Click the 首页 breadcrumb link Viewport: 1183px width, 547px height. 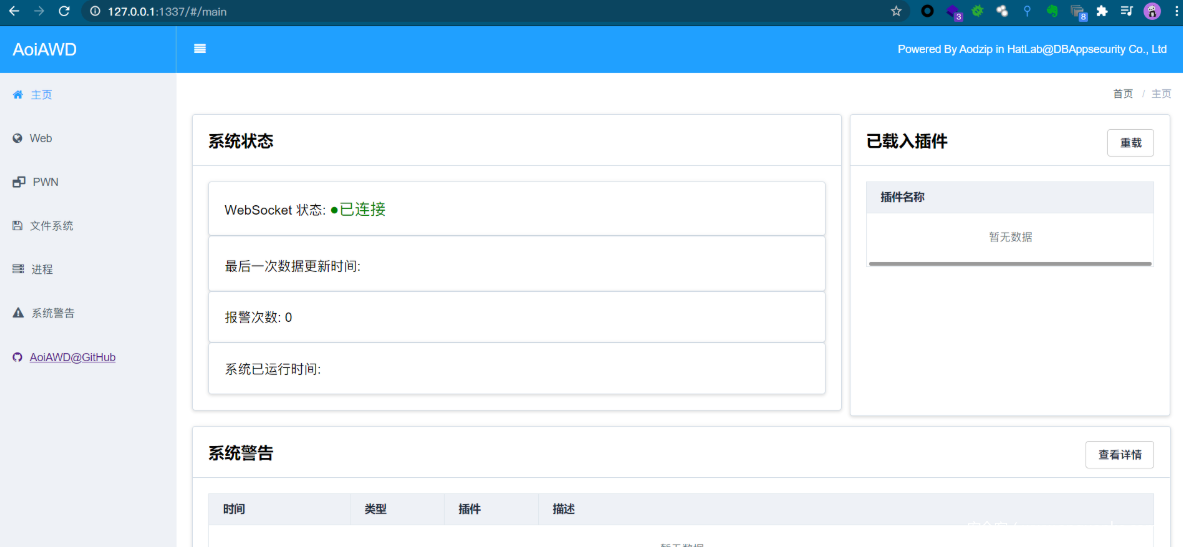1123,94
